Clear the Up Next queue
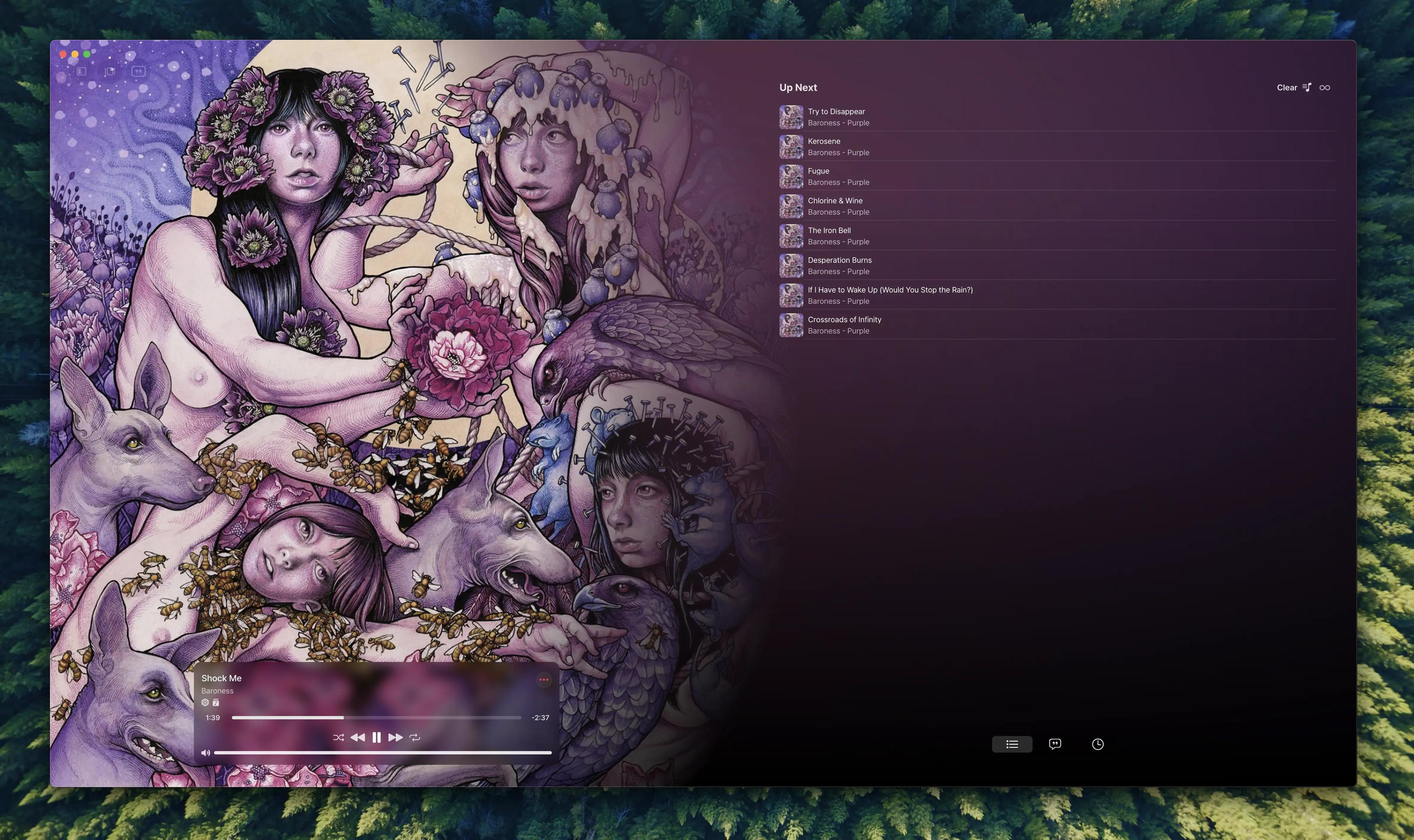 click(1286, 88)
